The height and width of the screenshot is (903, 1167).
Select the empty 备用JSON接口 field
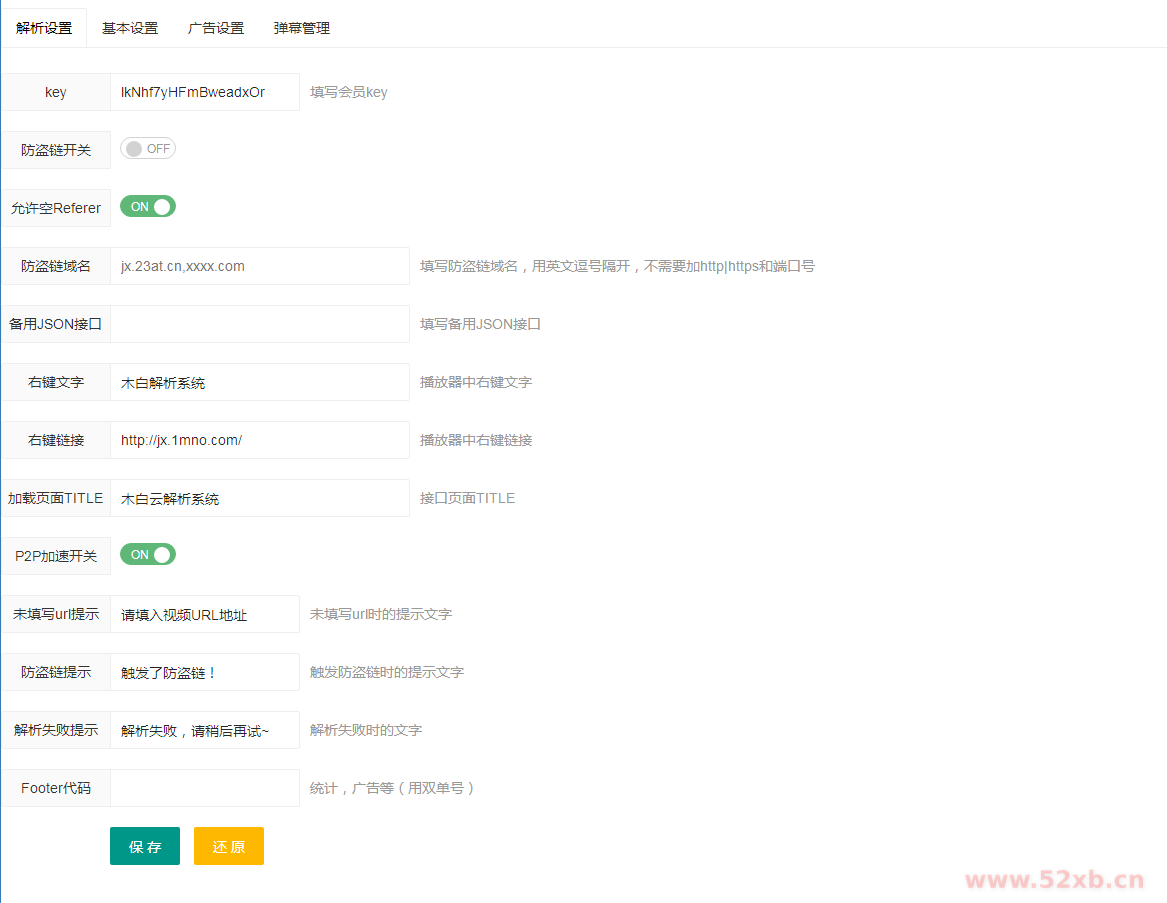click(260, 324)
